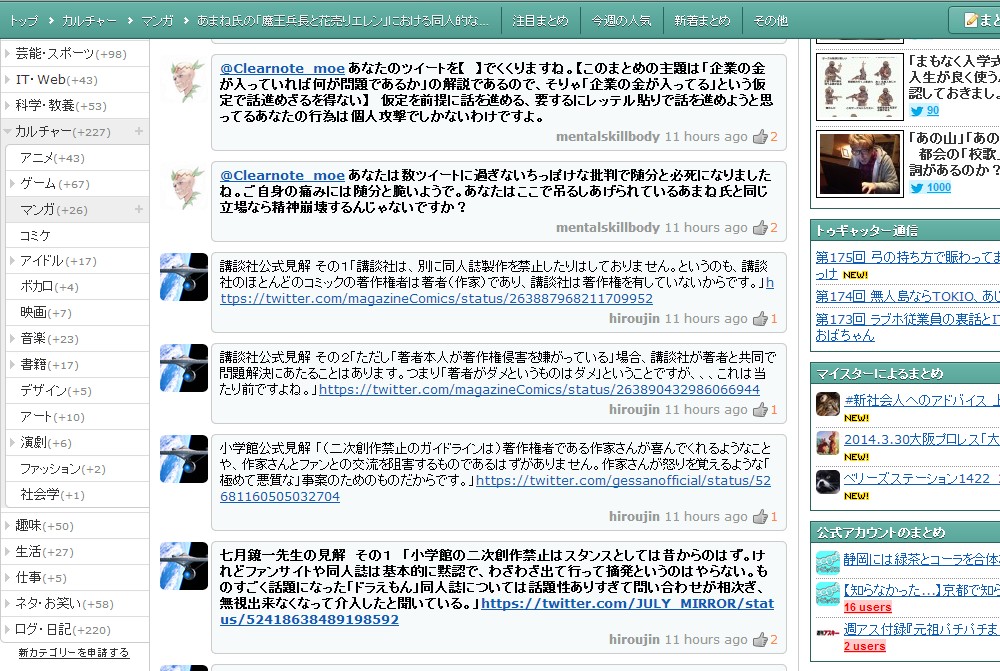Open 2 users link
The height and width of the screenshot is (671, 1000).
tap(864, 646)
